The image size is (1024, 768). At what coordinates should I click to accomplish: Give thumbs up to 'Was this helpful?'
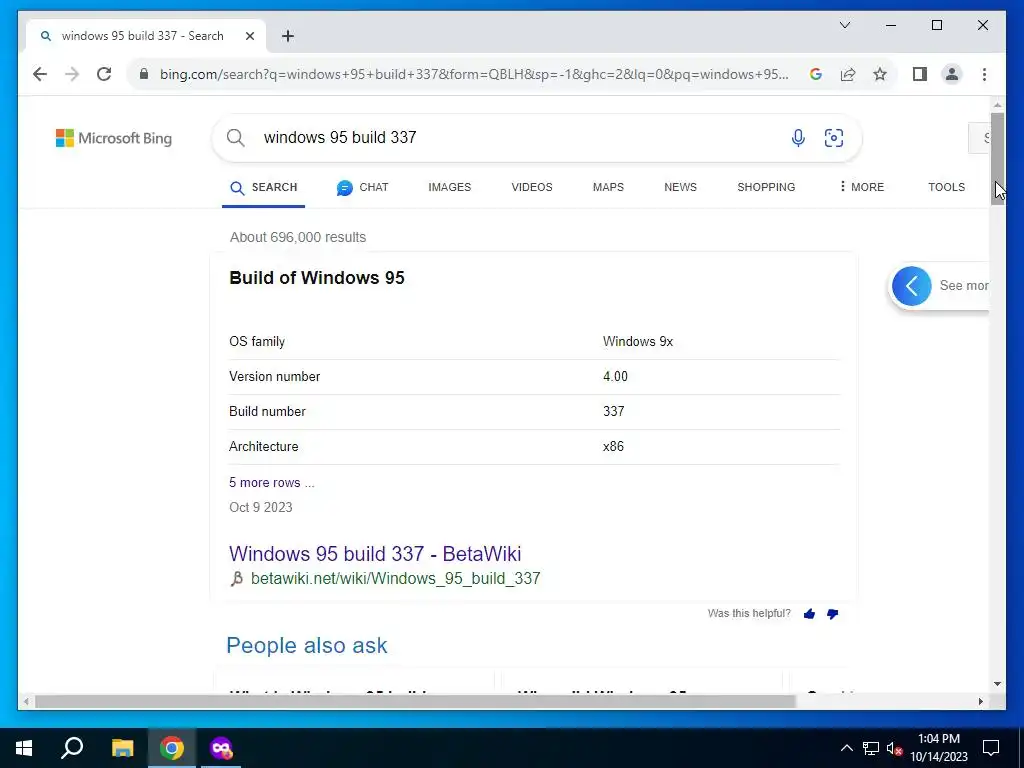(809, 614)
